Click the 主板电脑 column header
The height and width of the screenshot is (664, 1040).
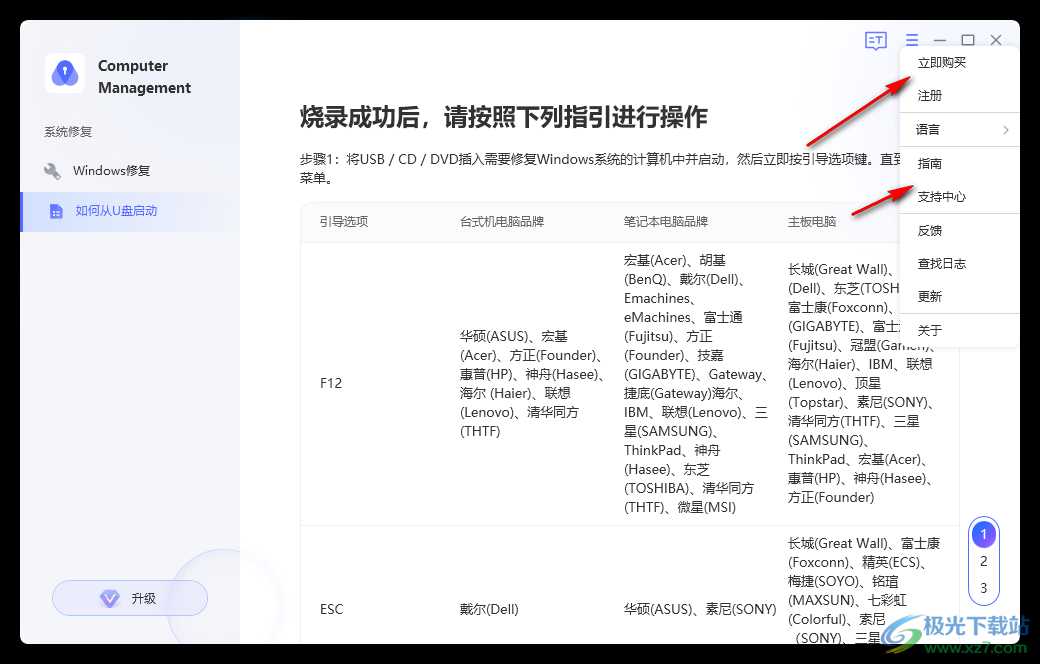[812, 222]
